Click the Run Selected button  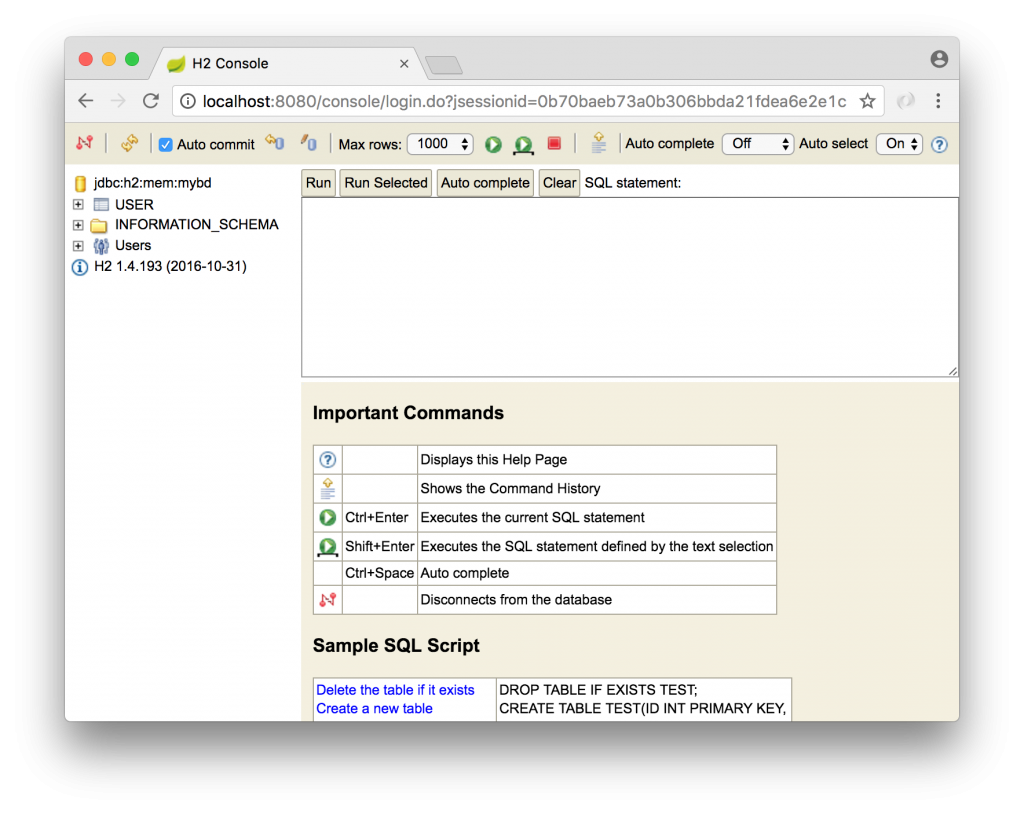pyautogui.click(x=385, y=183)
